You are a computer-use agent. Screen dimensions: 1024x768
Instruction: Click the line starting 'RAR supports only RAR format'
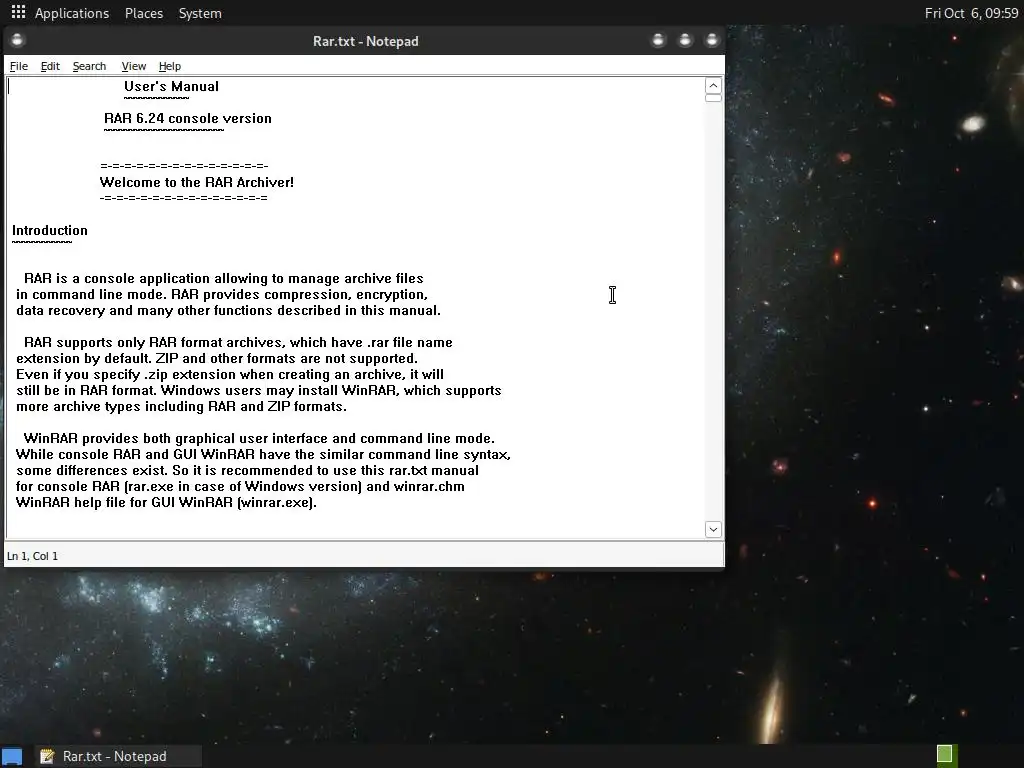coord(238,342)
